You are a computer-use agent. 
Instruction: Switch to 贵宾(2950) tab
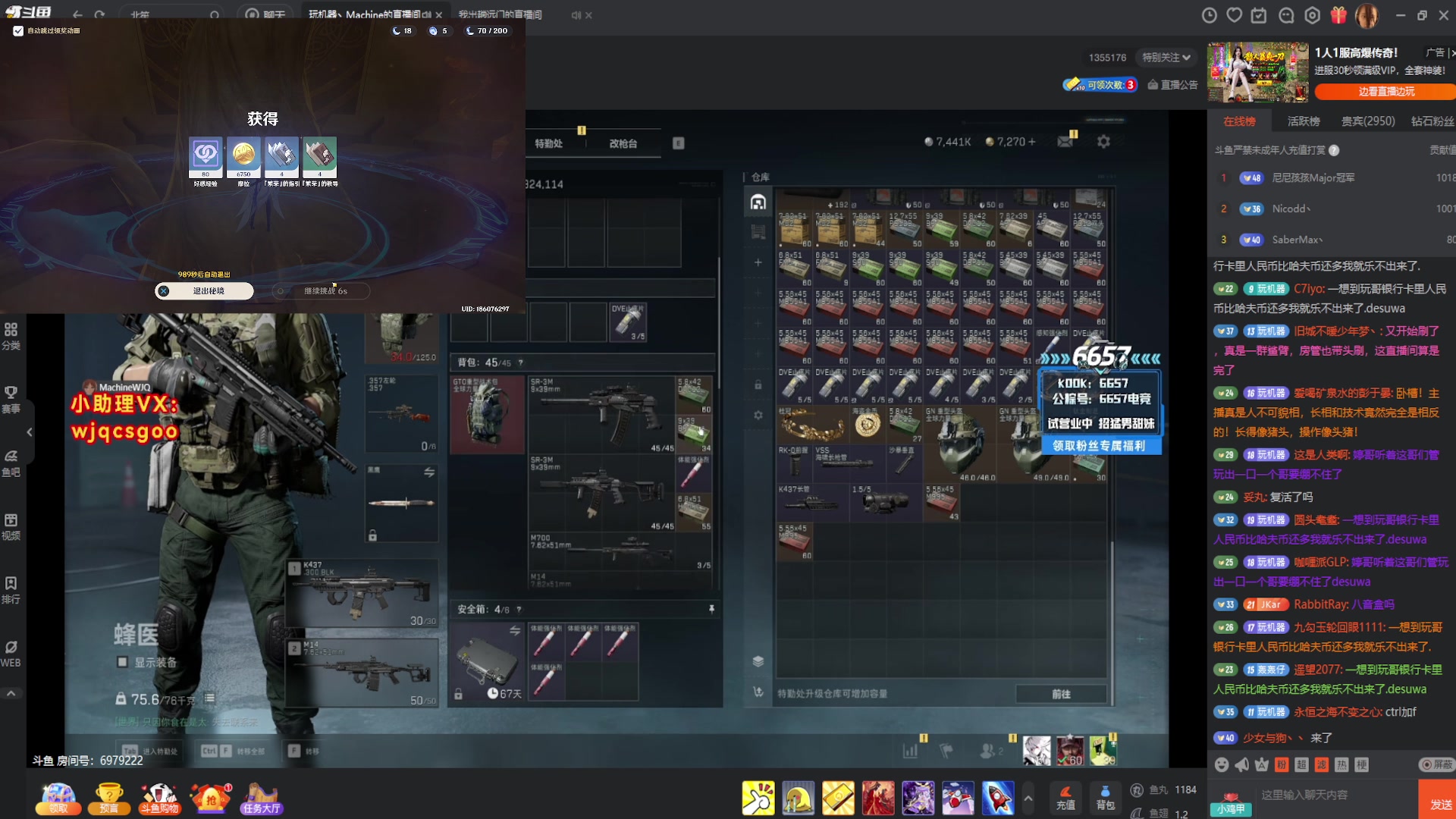point(1368,121)
